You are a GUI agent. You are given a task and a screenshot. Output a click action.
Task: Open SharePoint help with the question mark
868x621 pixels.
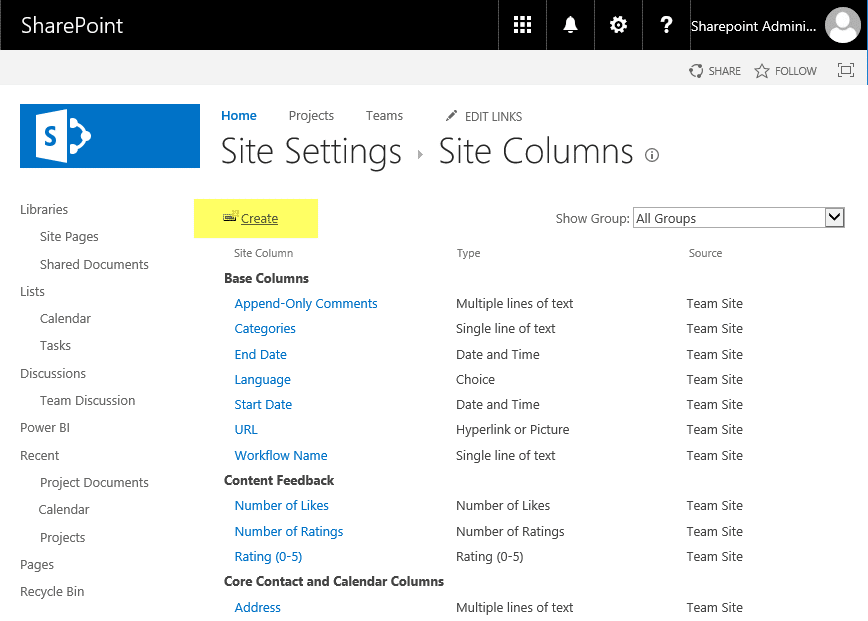[666, 25]
